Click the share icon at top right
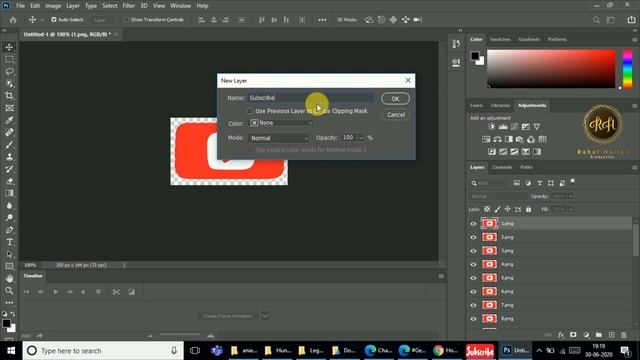Viewport: 640px width, 360px height. coord(631,20)
